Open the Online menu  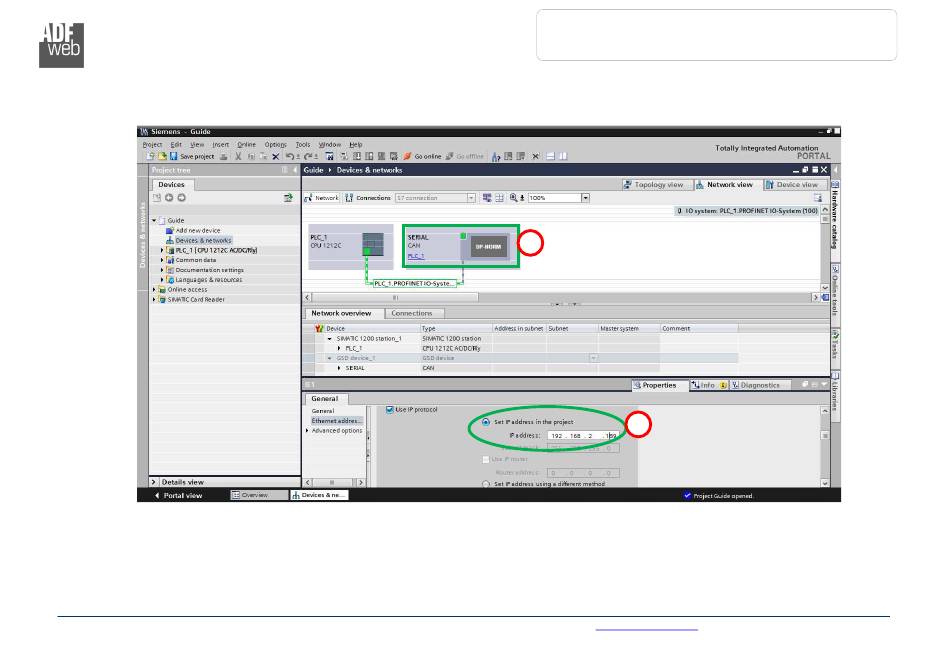[246, 145]
